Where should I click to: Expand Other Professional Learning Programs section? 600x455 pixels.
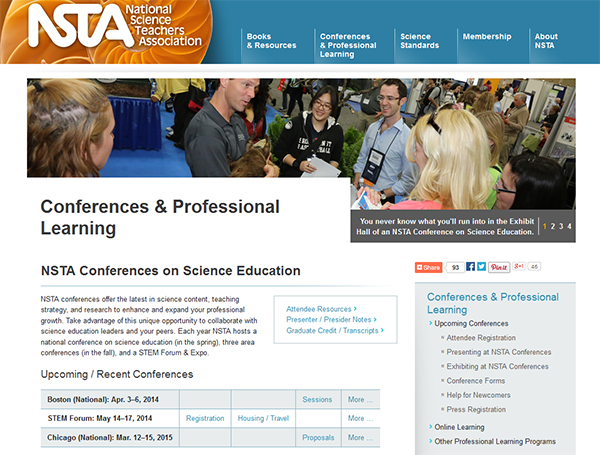pyautogui.click(x=494, y=441)
